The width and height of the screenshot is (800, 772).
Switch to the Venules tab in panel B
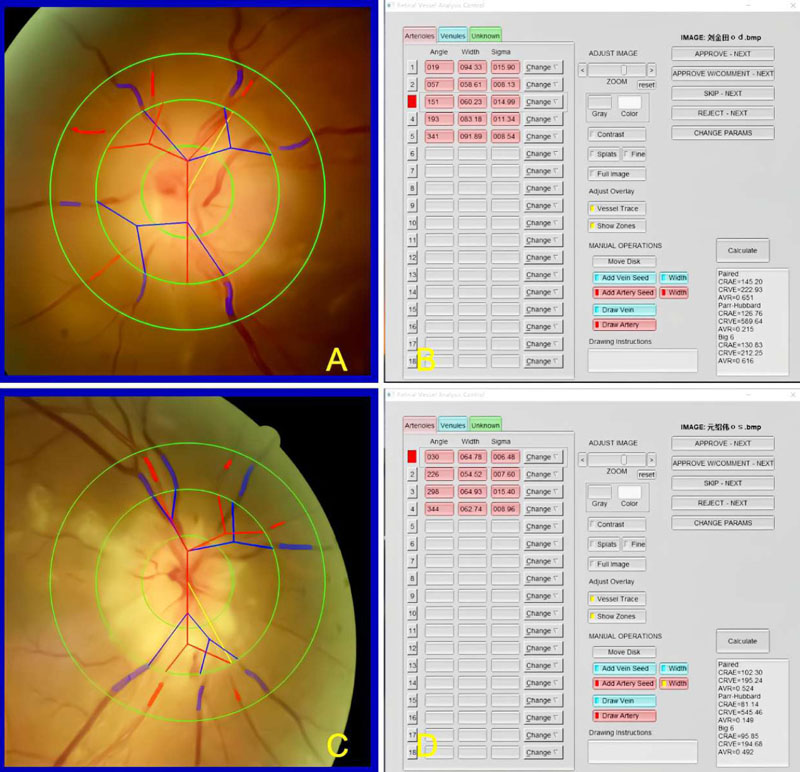pyautogui.click(x=453, y=36)
